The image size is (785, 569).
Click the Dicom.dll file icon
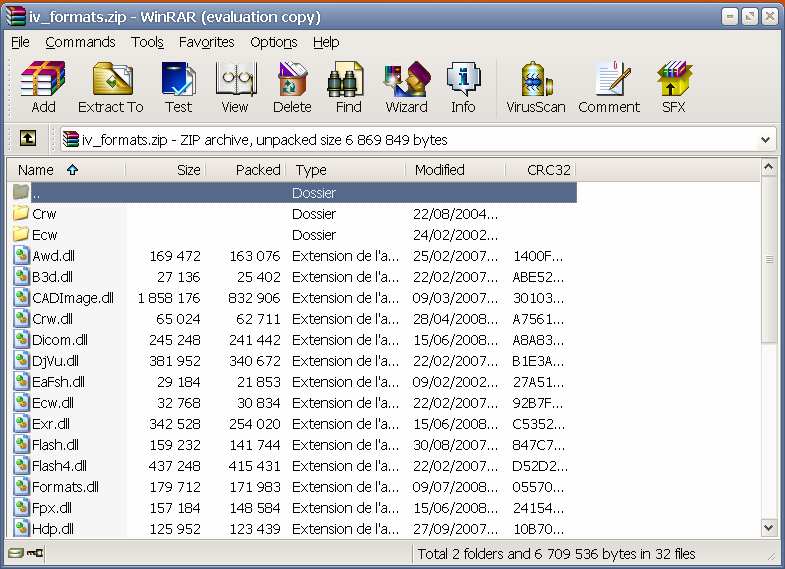click(x=21, y=340)
